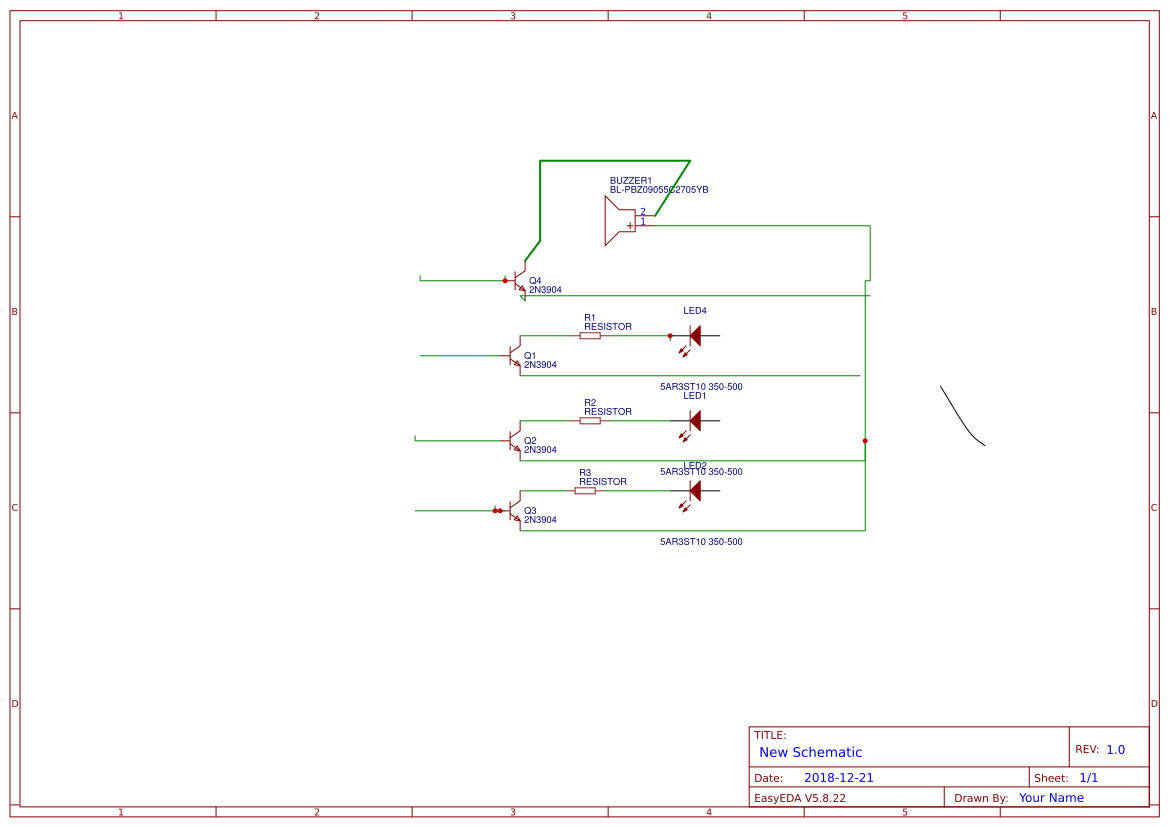Select the Q4 transistor symbol
Image resolution: width=1170 pixels, height=827 pixels.
[x=516, y=281]
